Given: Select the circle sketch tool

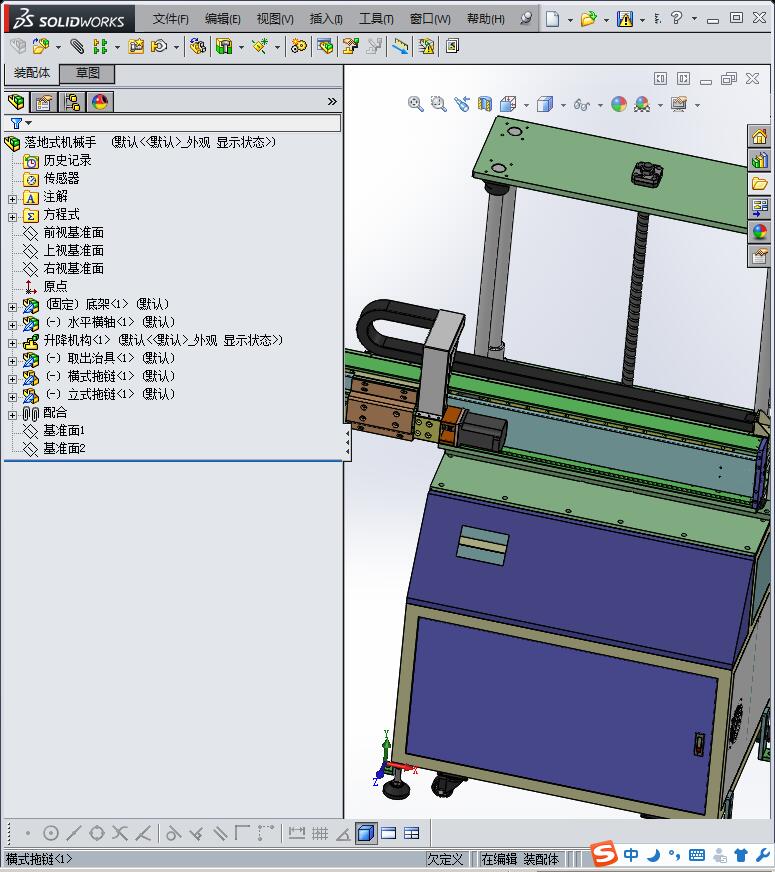Looking at the screenshot, I should [51, 833].
